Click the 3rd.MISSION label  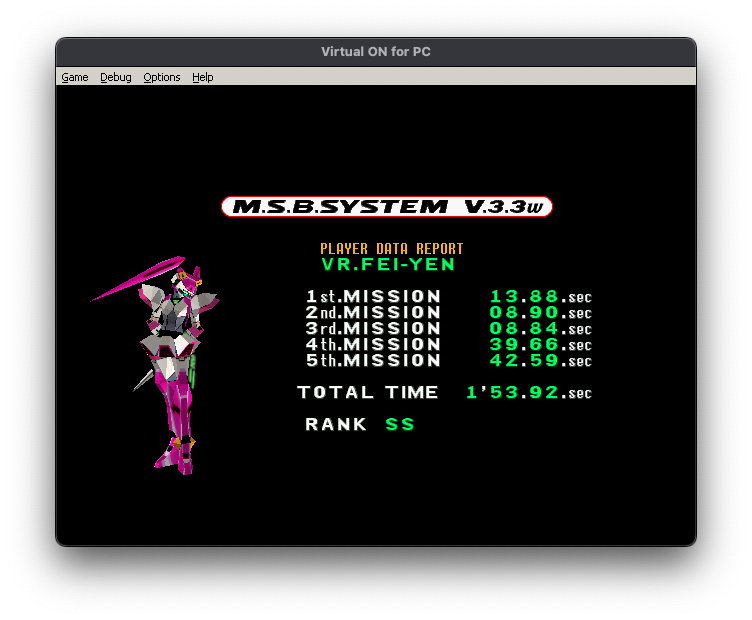[x=373, y=328]
